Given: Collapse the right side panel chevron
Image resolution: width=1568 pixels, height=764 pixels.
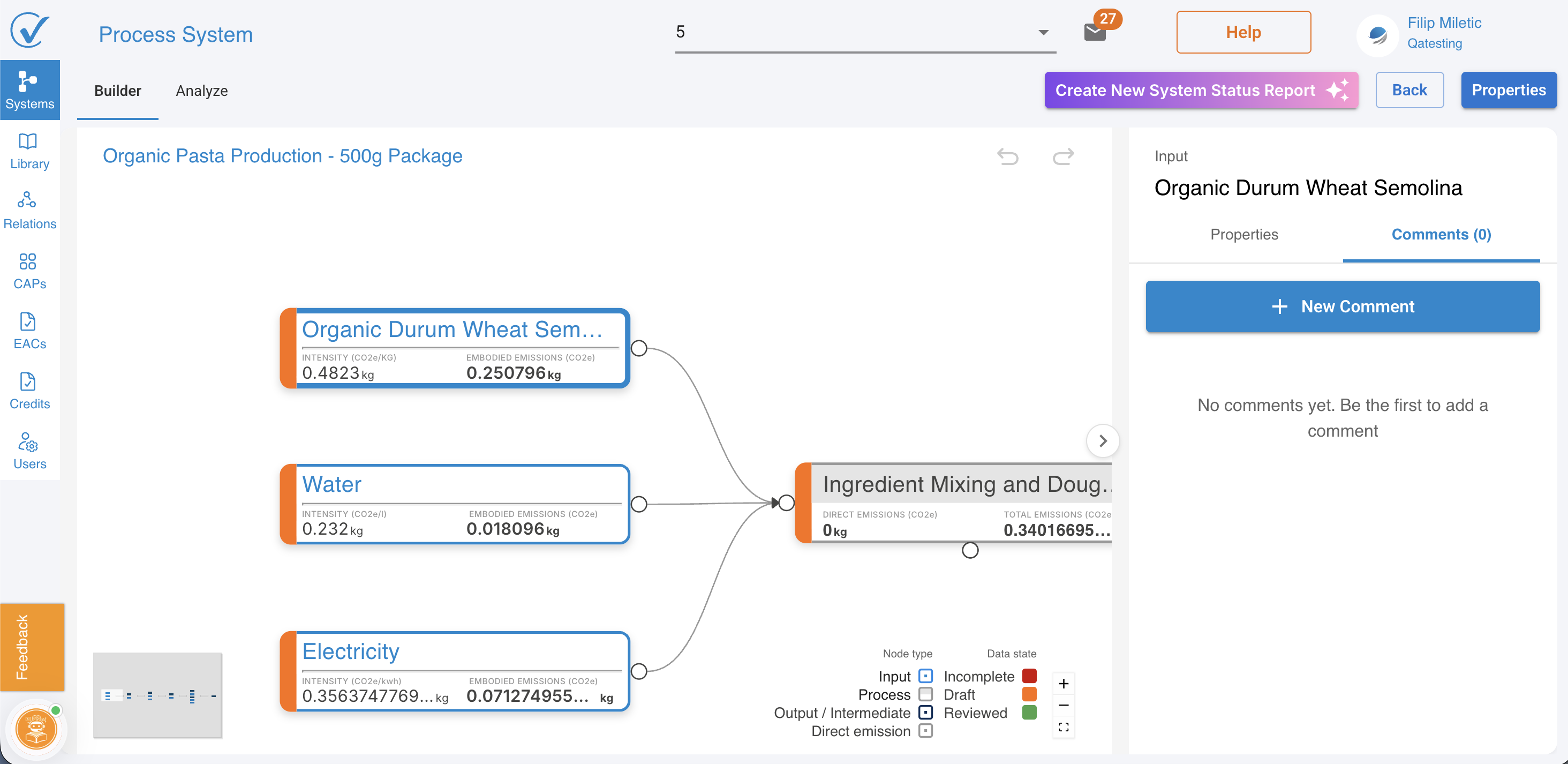Looking at the screenshot, I should pos(1102,441).
